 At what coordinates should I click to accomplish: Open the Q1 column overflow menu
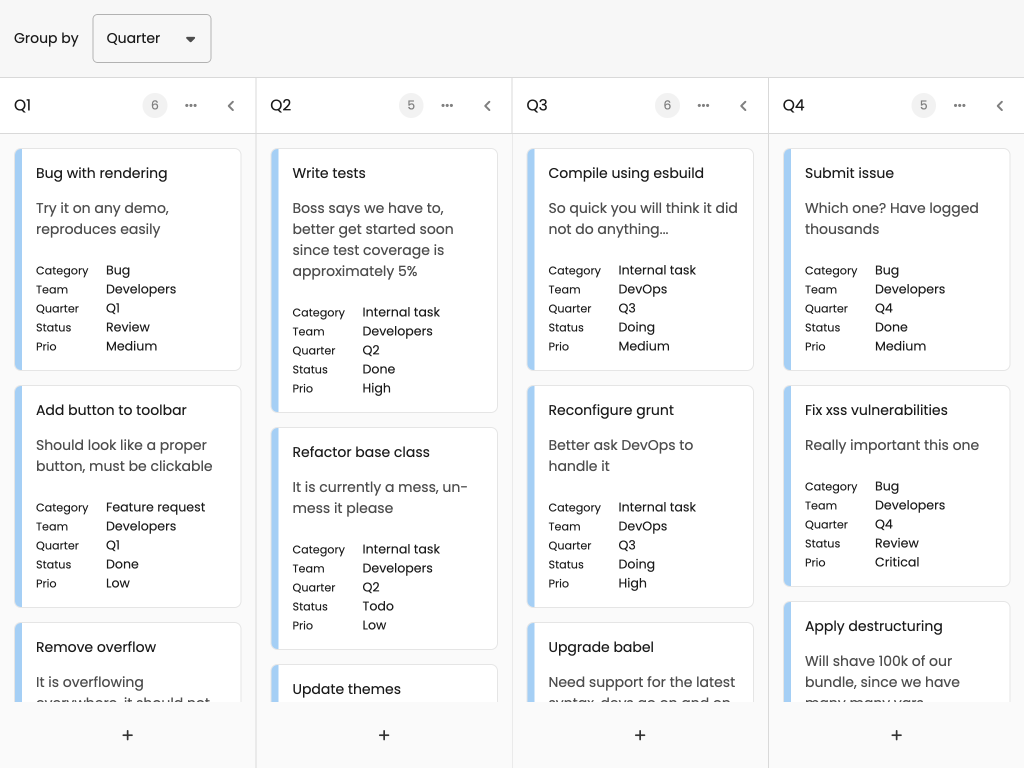(191, 105)
